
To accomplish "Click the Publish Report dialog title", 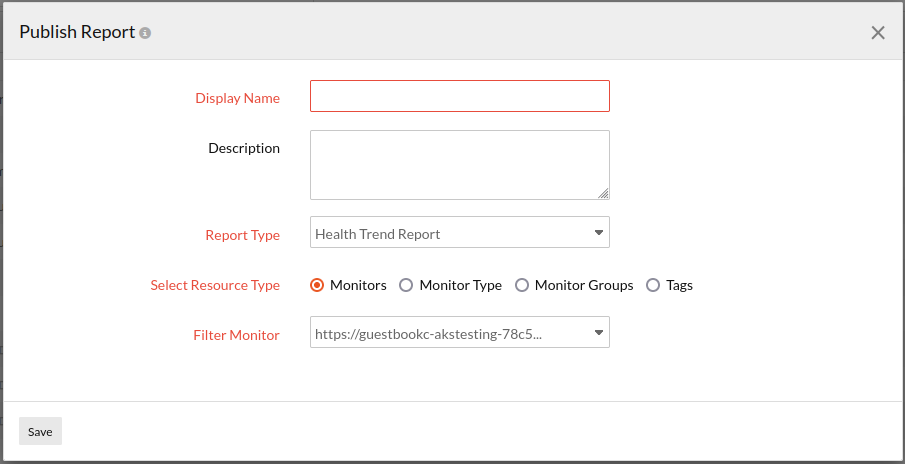I will [77, 32].
